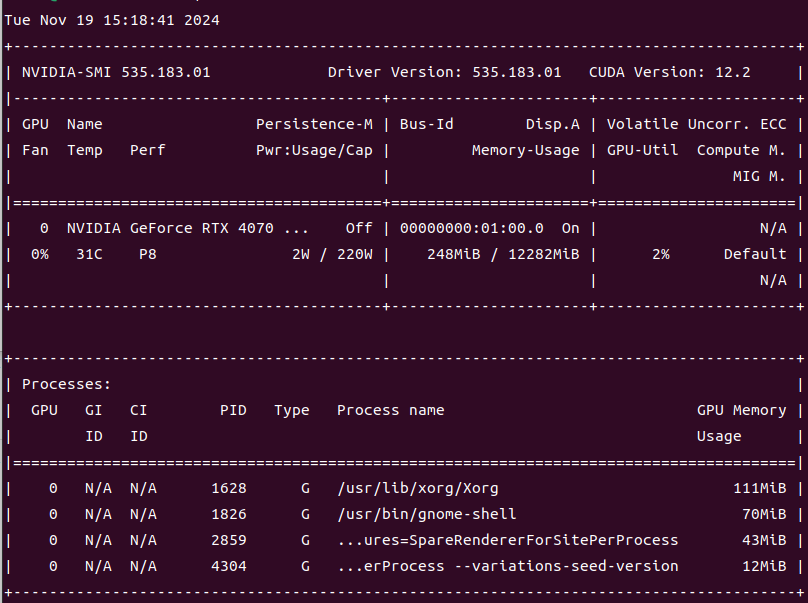Image resolution: width=808 pixels, height=603 pixels.
Task: Click process /usr/bin/gnome-shell
Action: [427, 514]
